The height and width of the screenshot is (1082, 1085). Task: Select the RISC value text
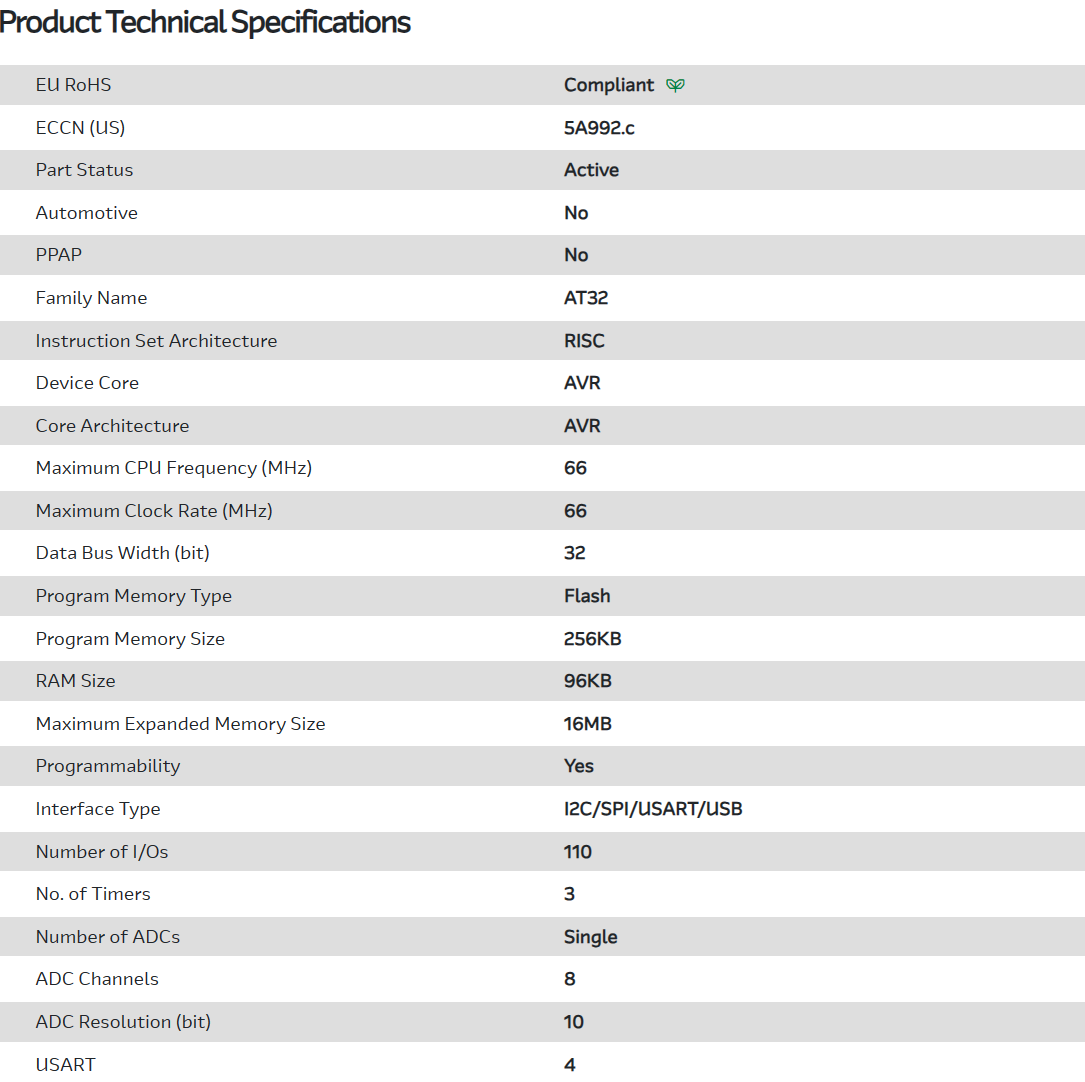click(584, 341)
